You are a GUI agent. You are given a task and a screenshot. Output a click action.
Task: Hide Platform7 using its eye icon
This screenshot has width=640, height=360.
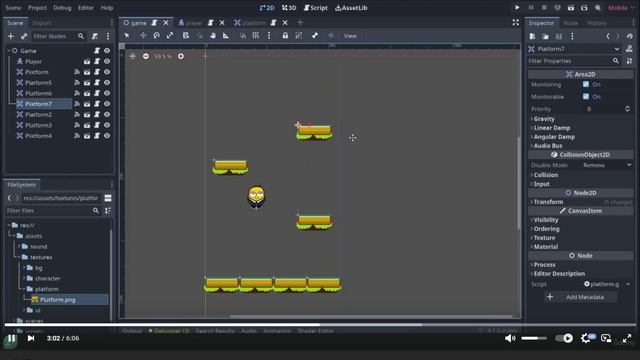point(107,104)
